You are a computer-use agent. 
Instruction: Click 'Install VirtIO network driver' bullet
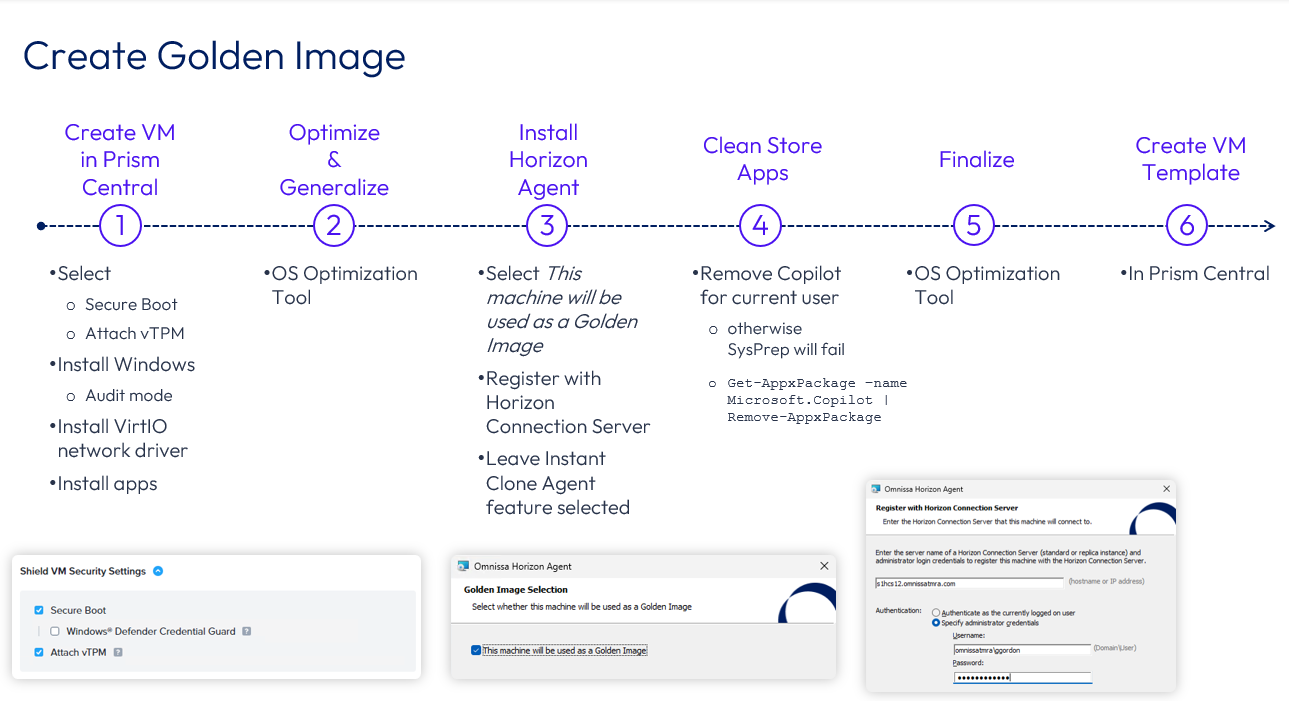(x=122, y=439)
